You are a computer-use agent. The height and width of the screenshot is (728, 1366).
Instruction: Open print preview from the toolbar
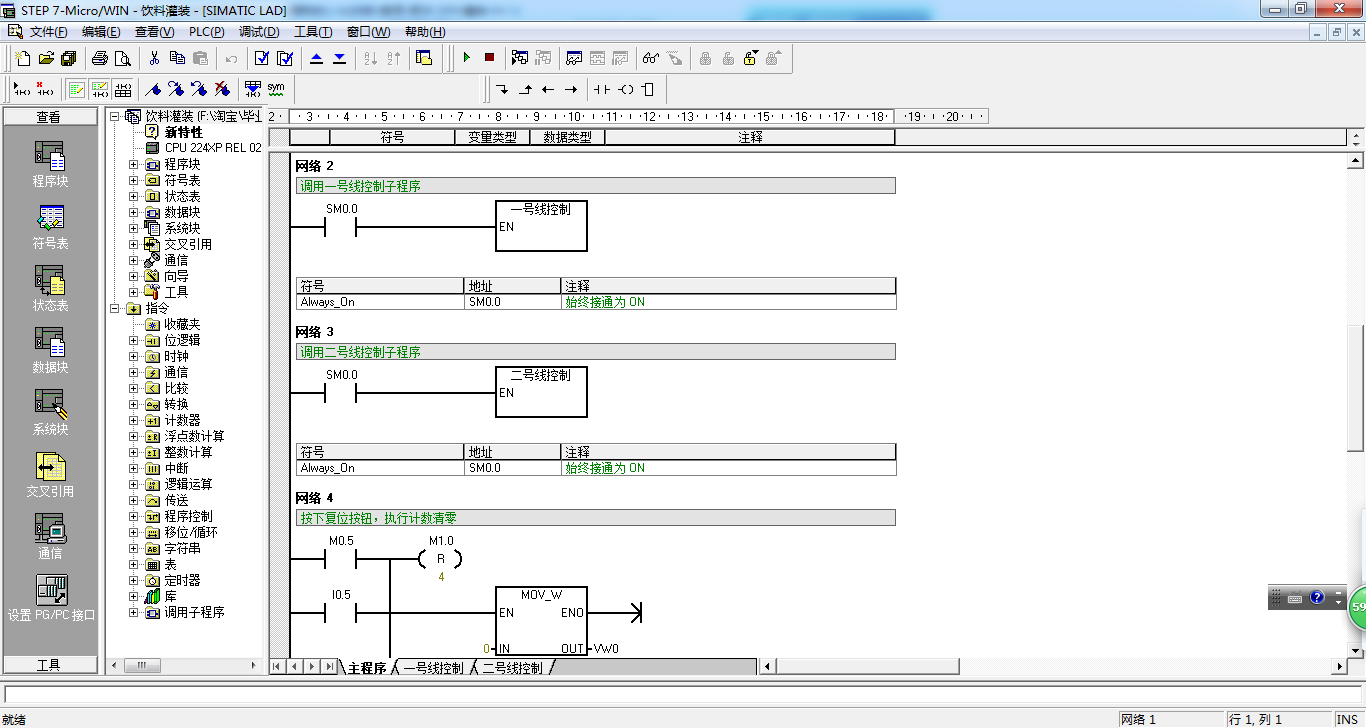pyautogui.click(x=123, y=58)
